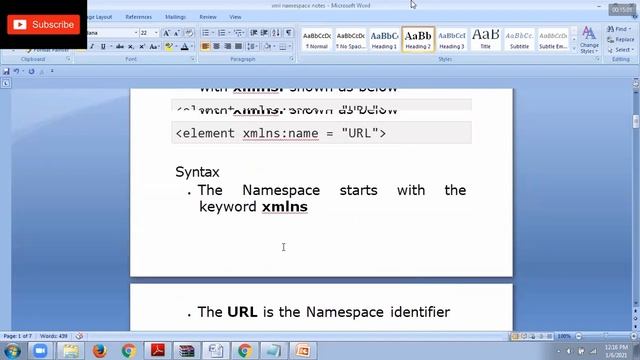Click the Undo icon in Quick Access
This screenshot has width=640, height=360.
point(16,71)
